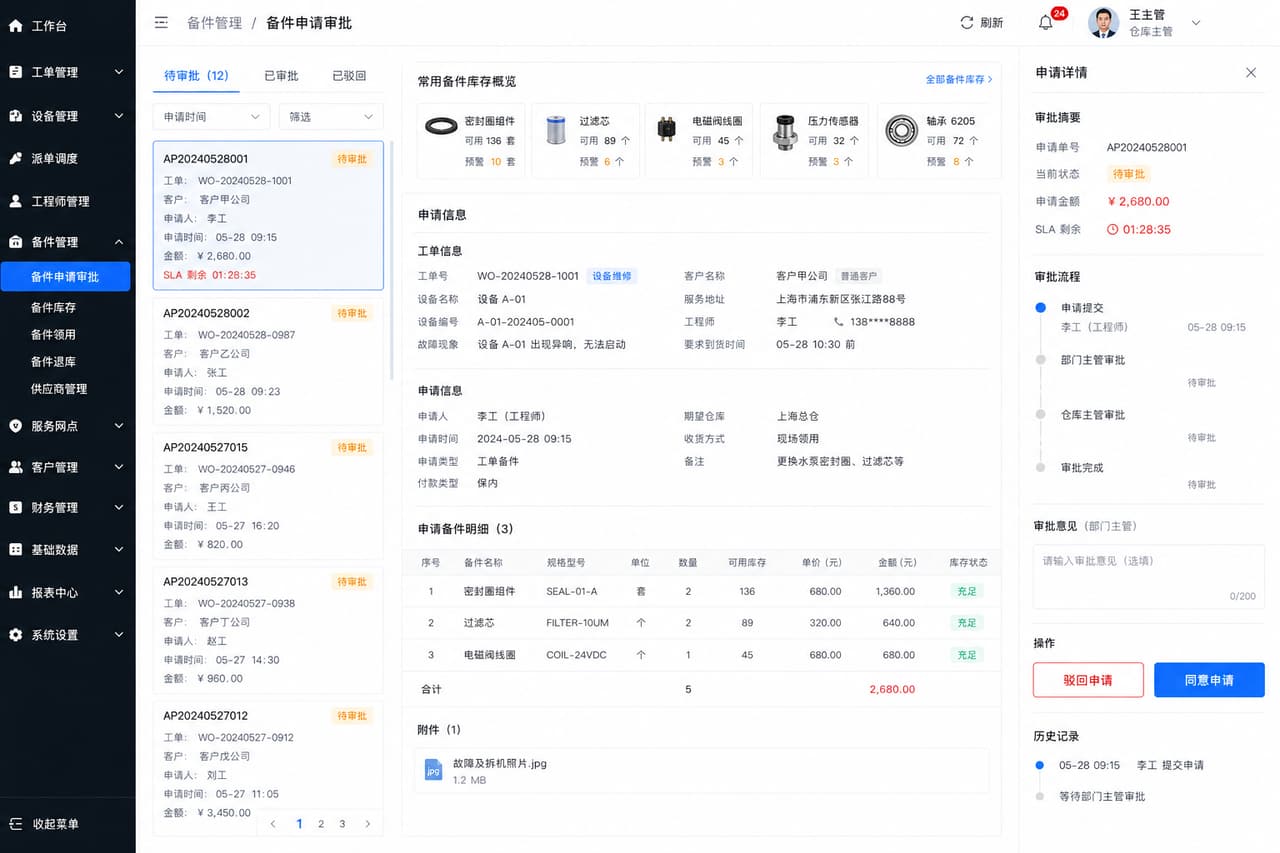Click the previous page arrow
Viewport: 1280px width, 853px height.
(x=274, y=824)
